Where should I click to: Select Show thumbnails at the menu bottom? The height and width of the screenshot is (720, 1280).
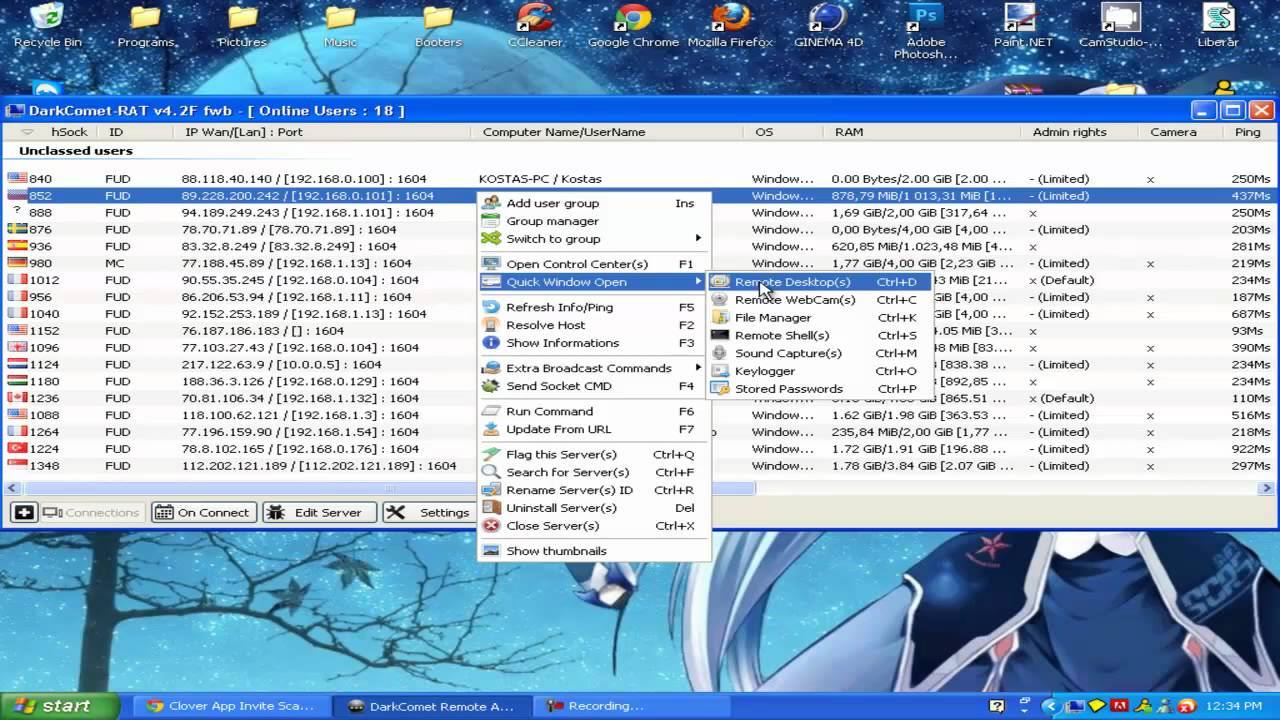(592, 551)
